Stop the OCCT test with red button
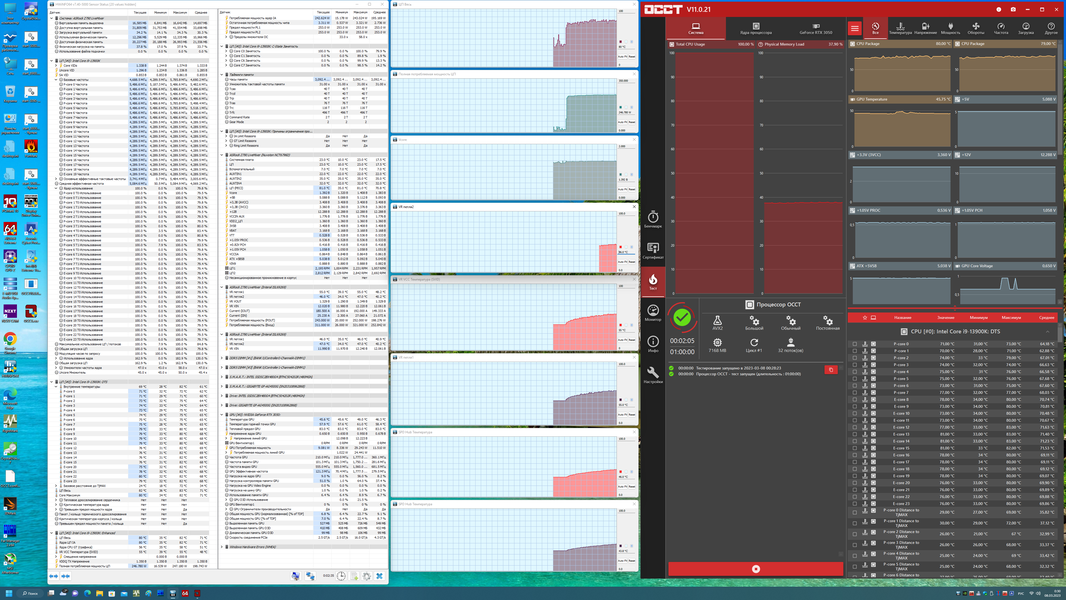The width and height of the screenshot is (1066, 600). (x=755, y=569)
